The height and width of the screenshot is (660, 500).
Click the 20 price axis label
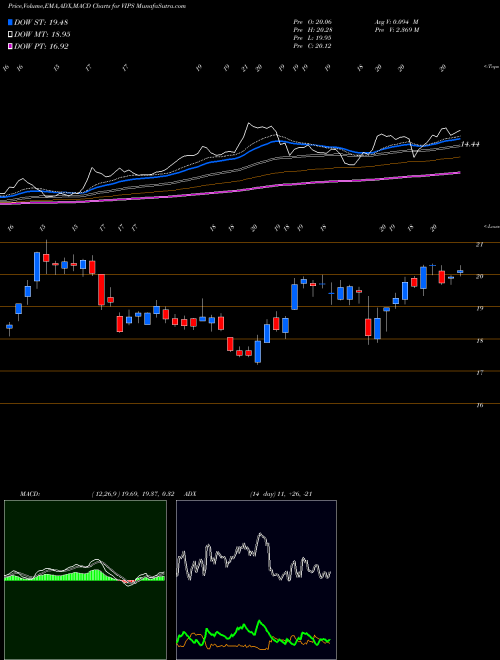[479, 277]
